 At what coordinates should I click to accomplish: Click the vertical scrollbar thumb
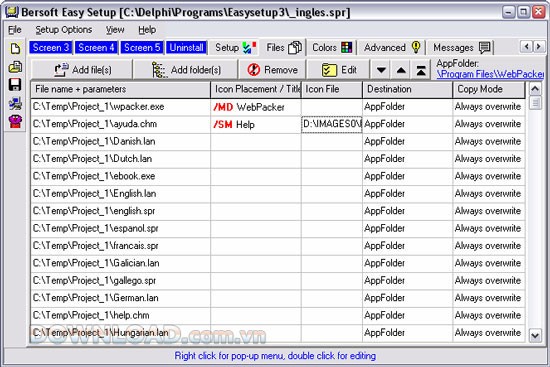[x=535, y=103]
